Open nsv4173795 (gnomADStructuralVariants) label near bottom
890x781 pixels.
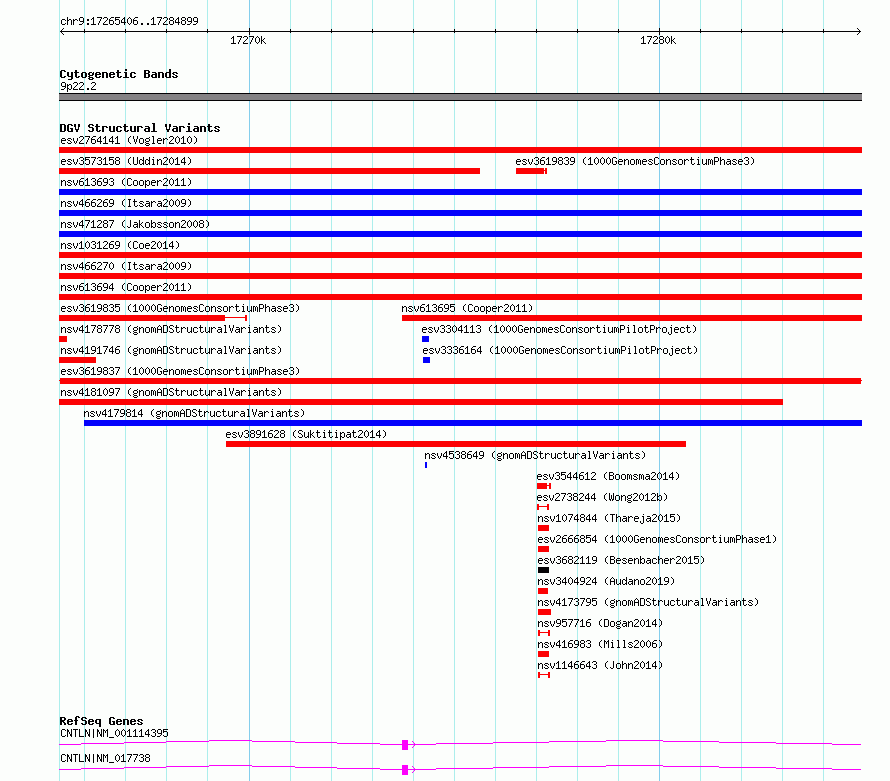pyautogui.click(x=648, y=602)
